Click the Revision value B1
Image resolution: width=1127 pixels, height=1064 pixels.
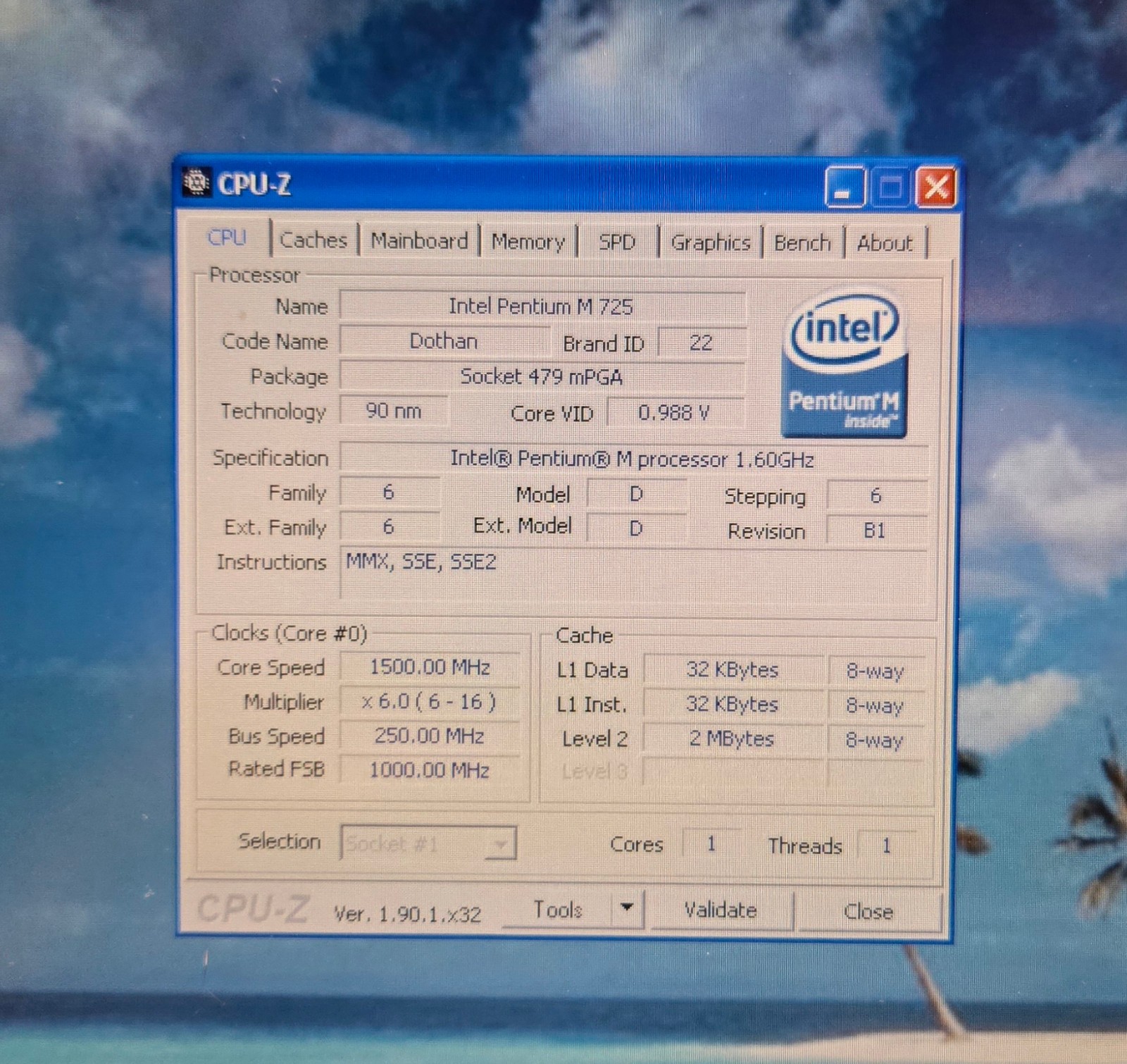tap(876, 531)
